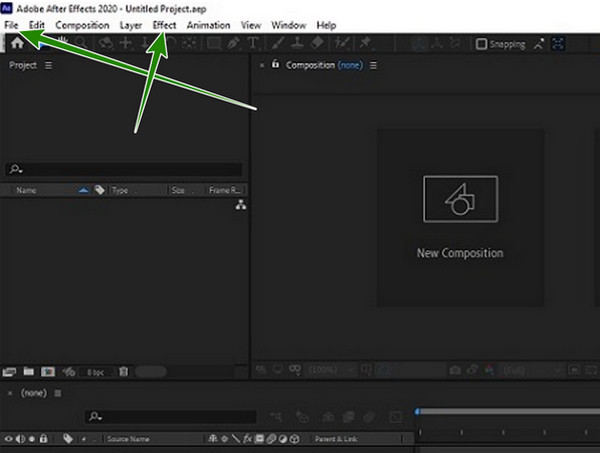Screen dimensions: 600x453
Task: Click the gray timeline work area bar
Action: tap(510, 411)
